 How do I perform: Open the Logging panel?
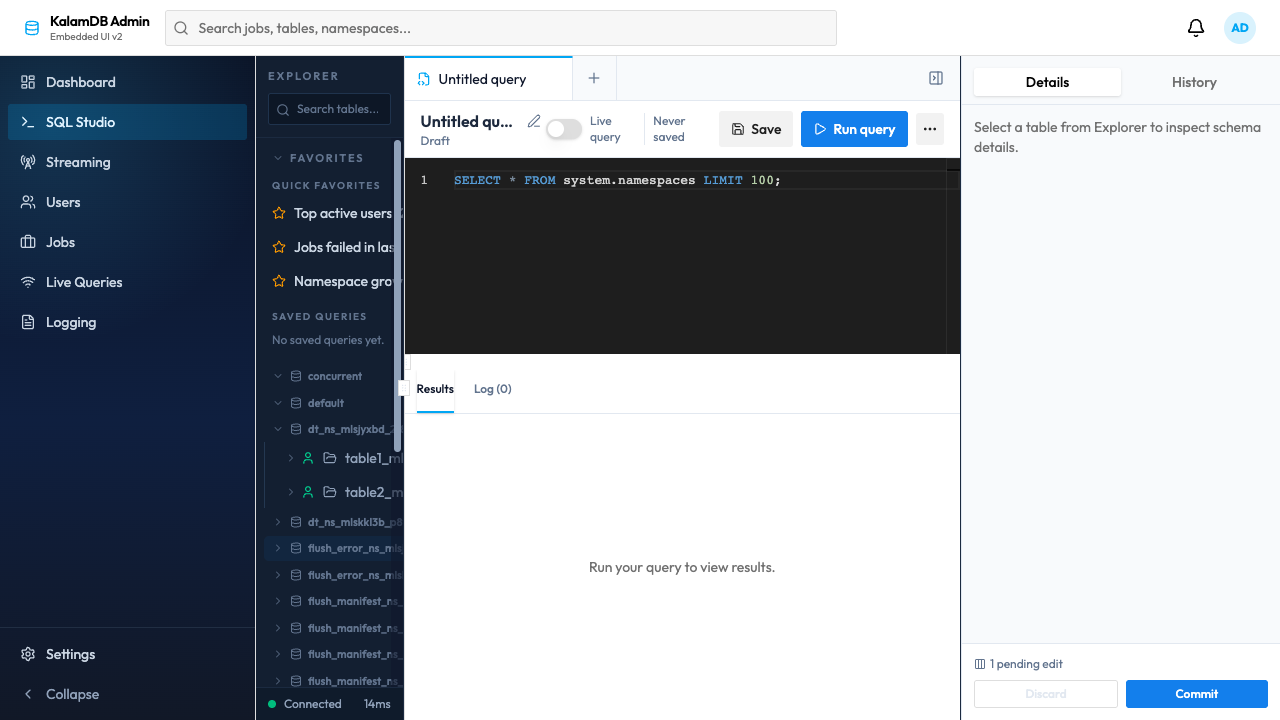(x=70, y=322)
